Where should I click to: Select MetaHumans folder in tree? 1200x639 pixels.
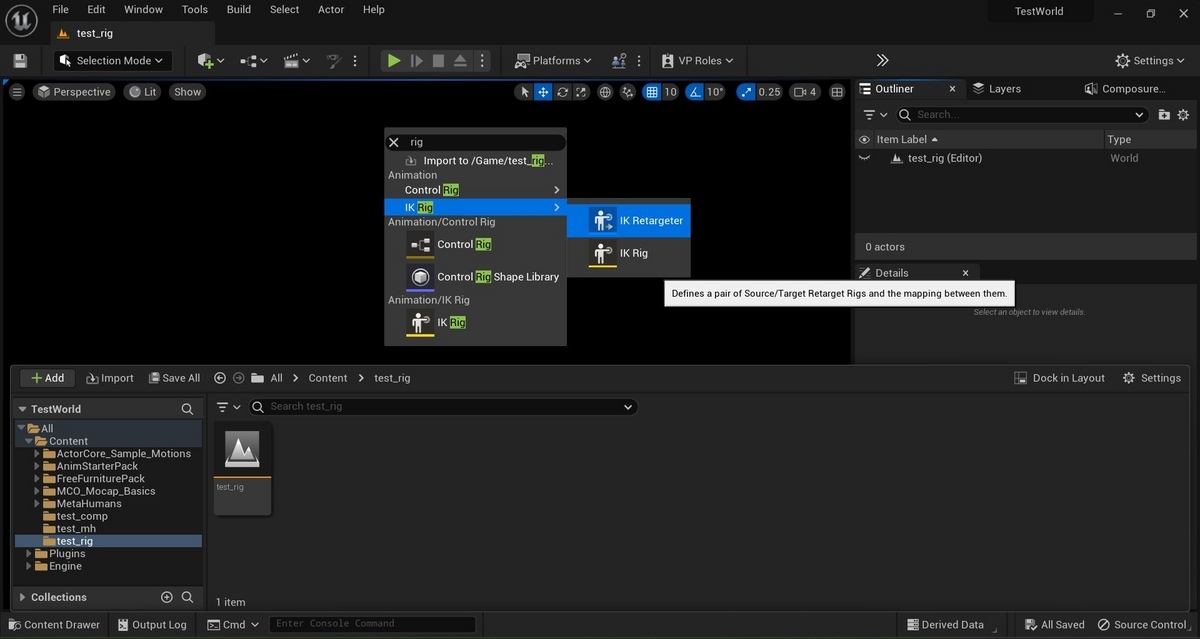(89, 504)
